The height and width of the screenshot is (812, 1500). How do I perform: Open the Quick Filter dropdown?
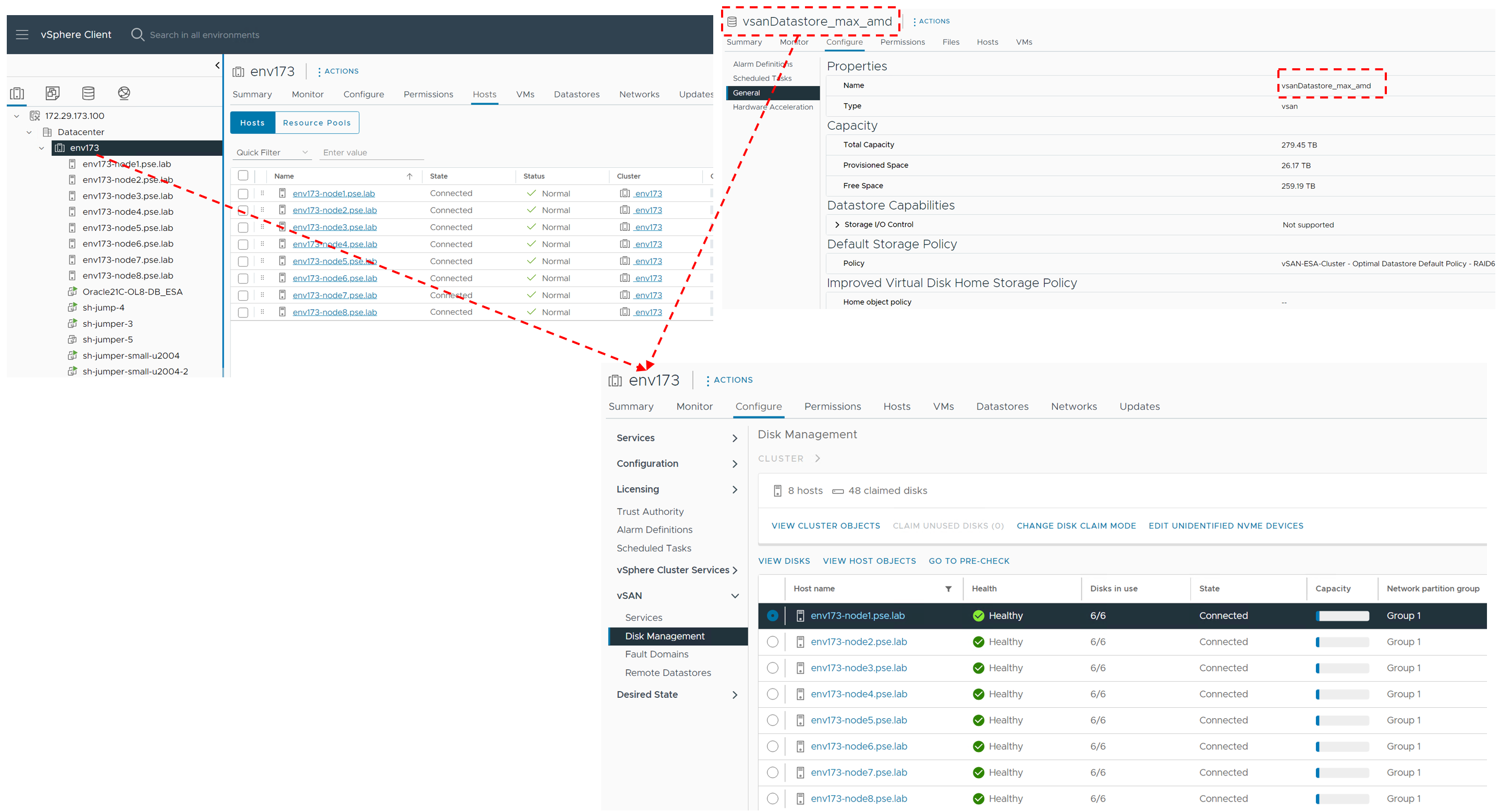[272, 153]
